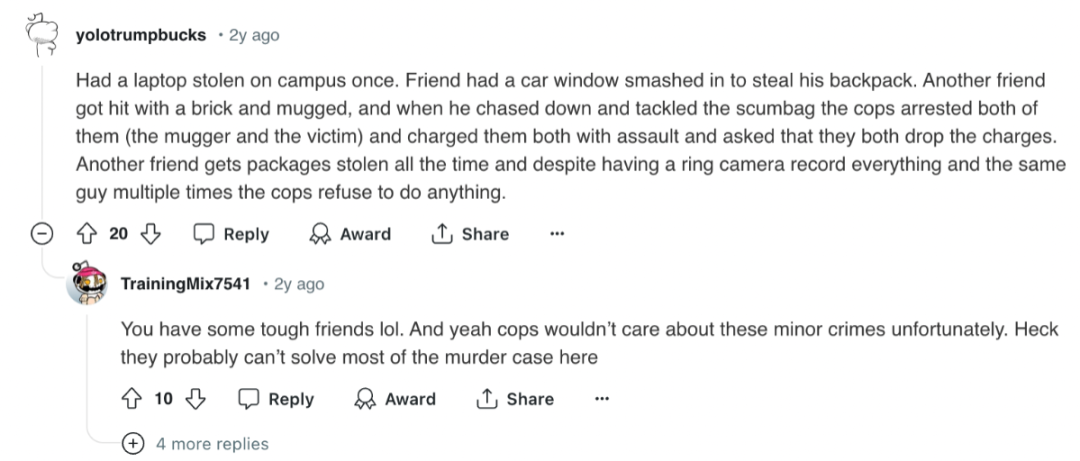This screenshot has width=1080, height=461.
Task: Open TrainingMix7541 username link
Action: tap(185, 284)
